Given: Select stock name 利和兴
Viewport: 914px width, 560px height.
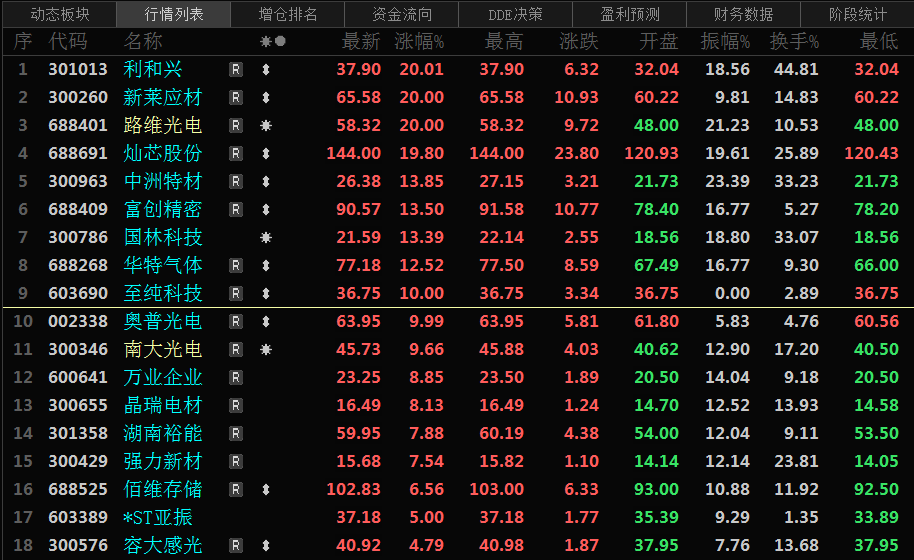Looking at the screenshot, I should pos(153,69).
